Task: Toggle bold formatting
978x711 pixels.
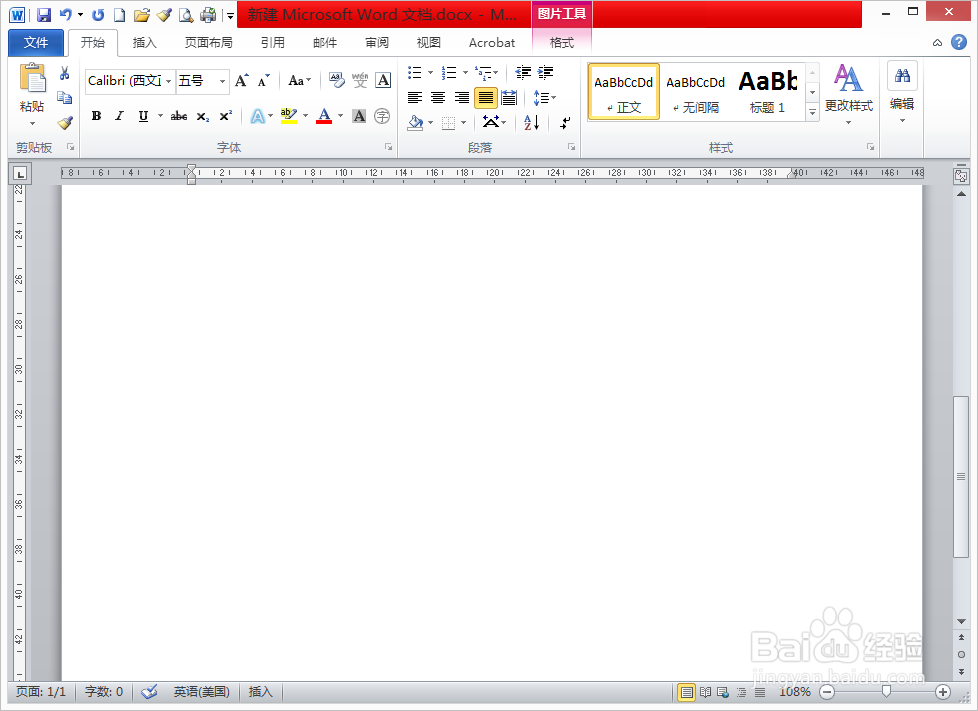Action: tap(96, 116)
